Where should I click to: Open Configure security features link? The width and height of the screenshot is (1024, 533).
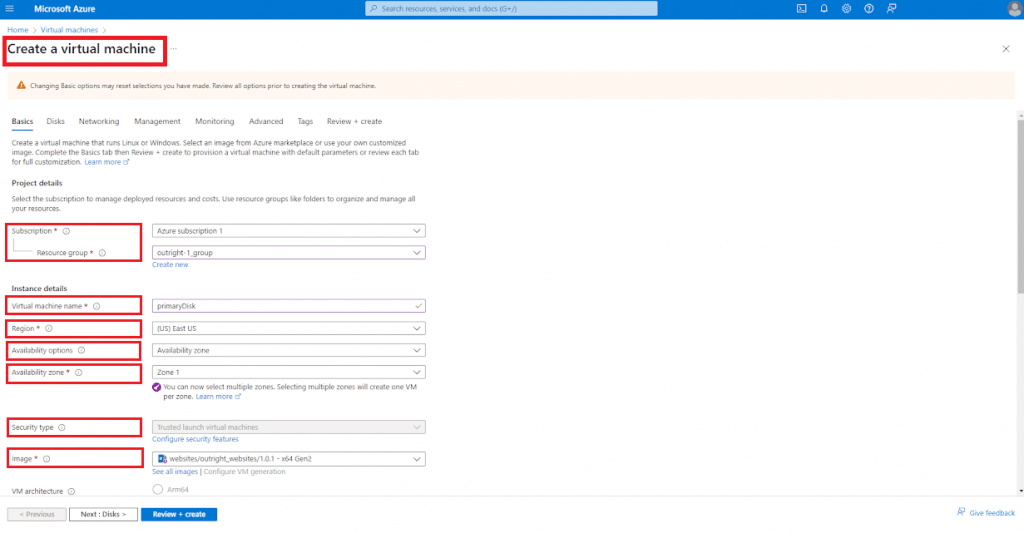coord(195,440)
